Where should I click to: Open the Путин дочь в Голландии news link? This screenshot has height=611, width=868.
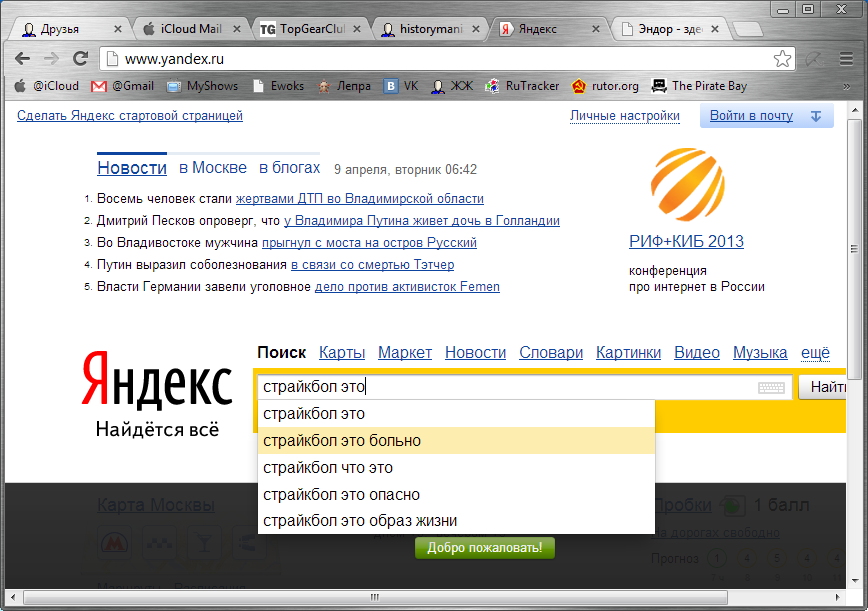tap(422, 221)
